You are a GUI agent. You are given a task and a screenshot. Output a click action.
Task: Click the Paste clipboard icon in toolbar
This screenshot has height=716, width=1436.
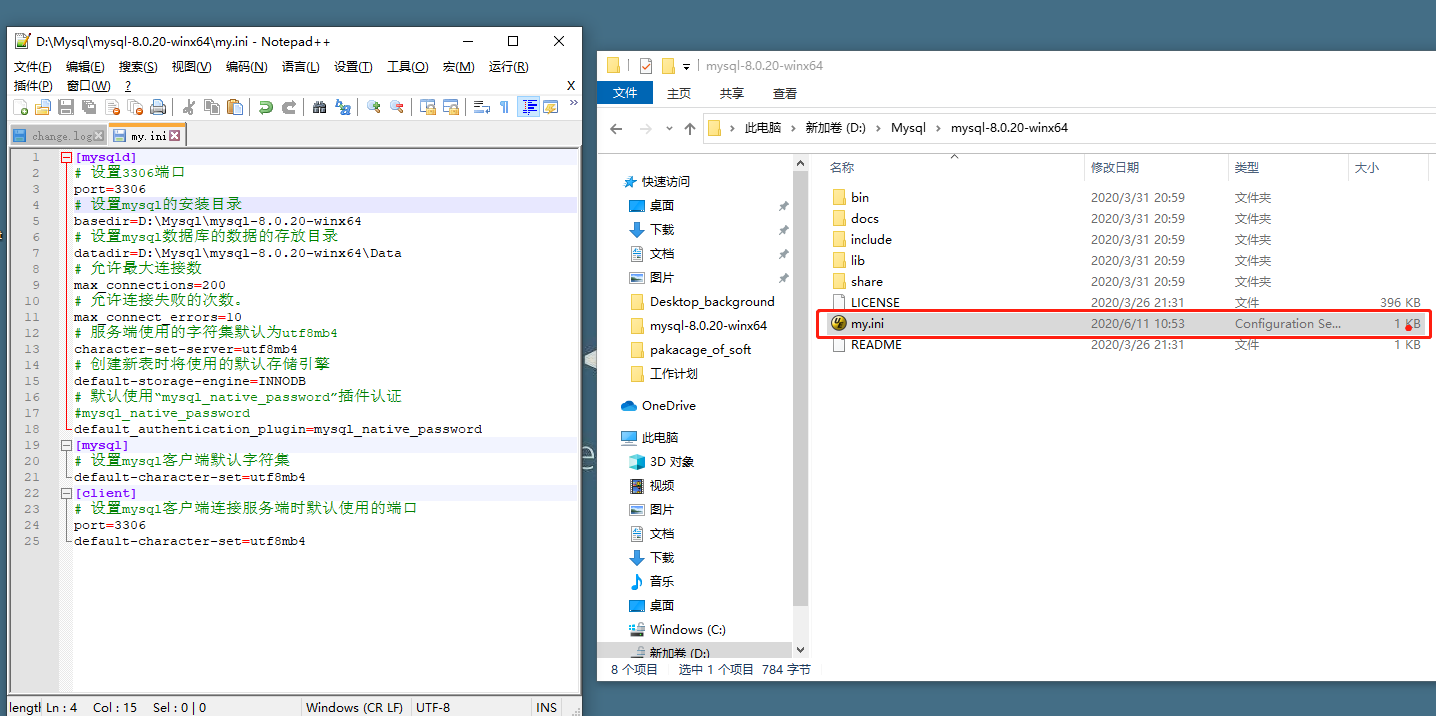pyautogui.click(x=234, y=107)
